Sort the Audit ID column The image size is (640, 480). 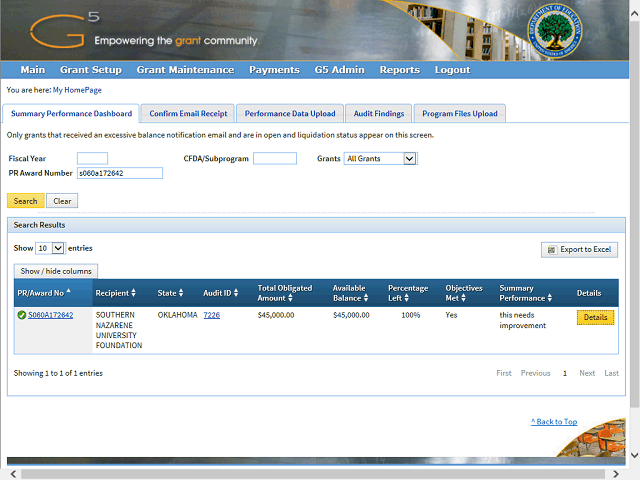click(x=236, y=293)
